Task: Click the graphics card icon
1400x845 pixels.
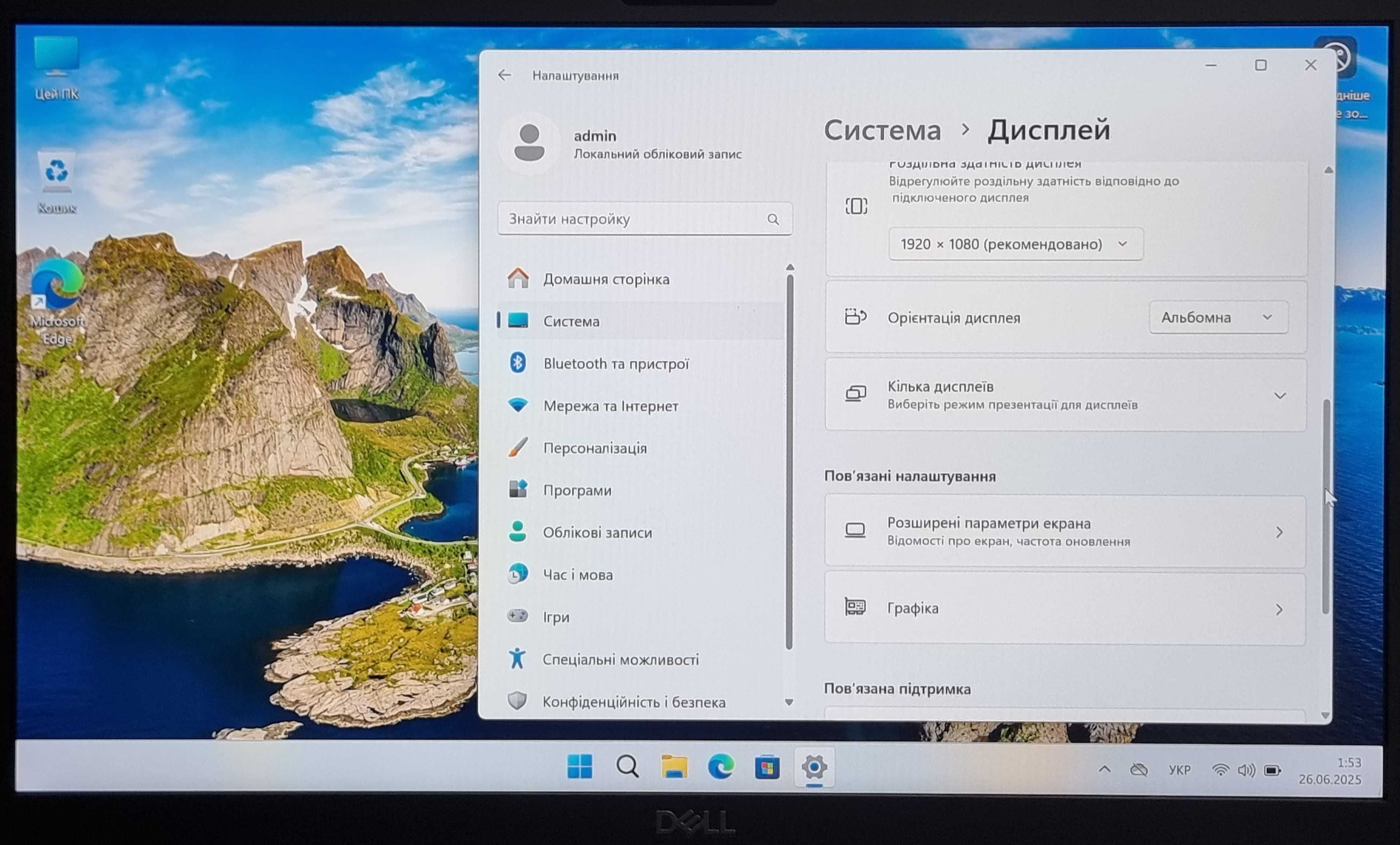Action: [x=855, y=607]
